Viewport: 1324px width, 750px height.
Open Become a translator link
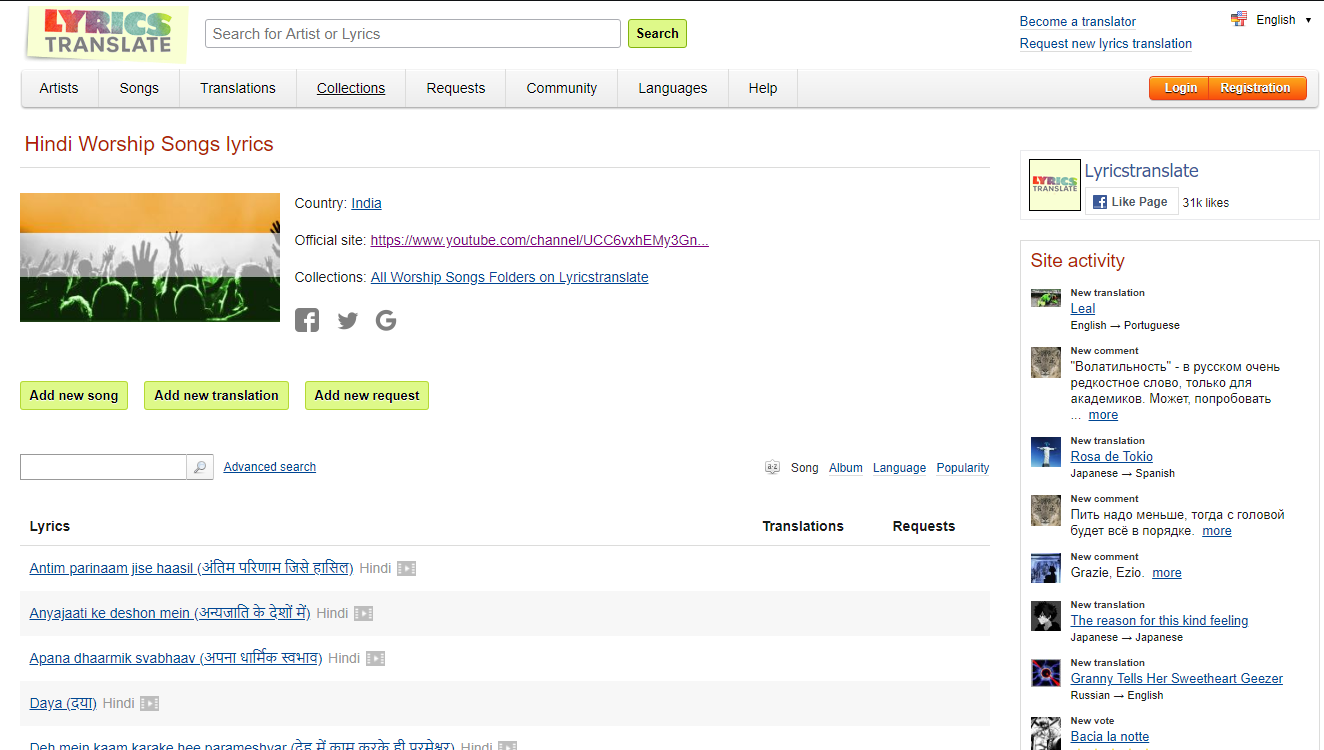(x=1078, y=21)
